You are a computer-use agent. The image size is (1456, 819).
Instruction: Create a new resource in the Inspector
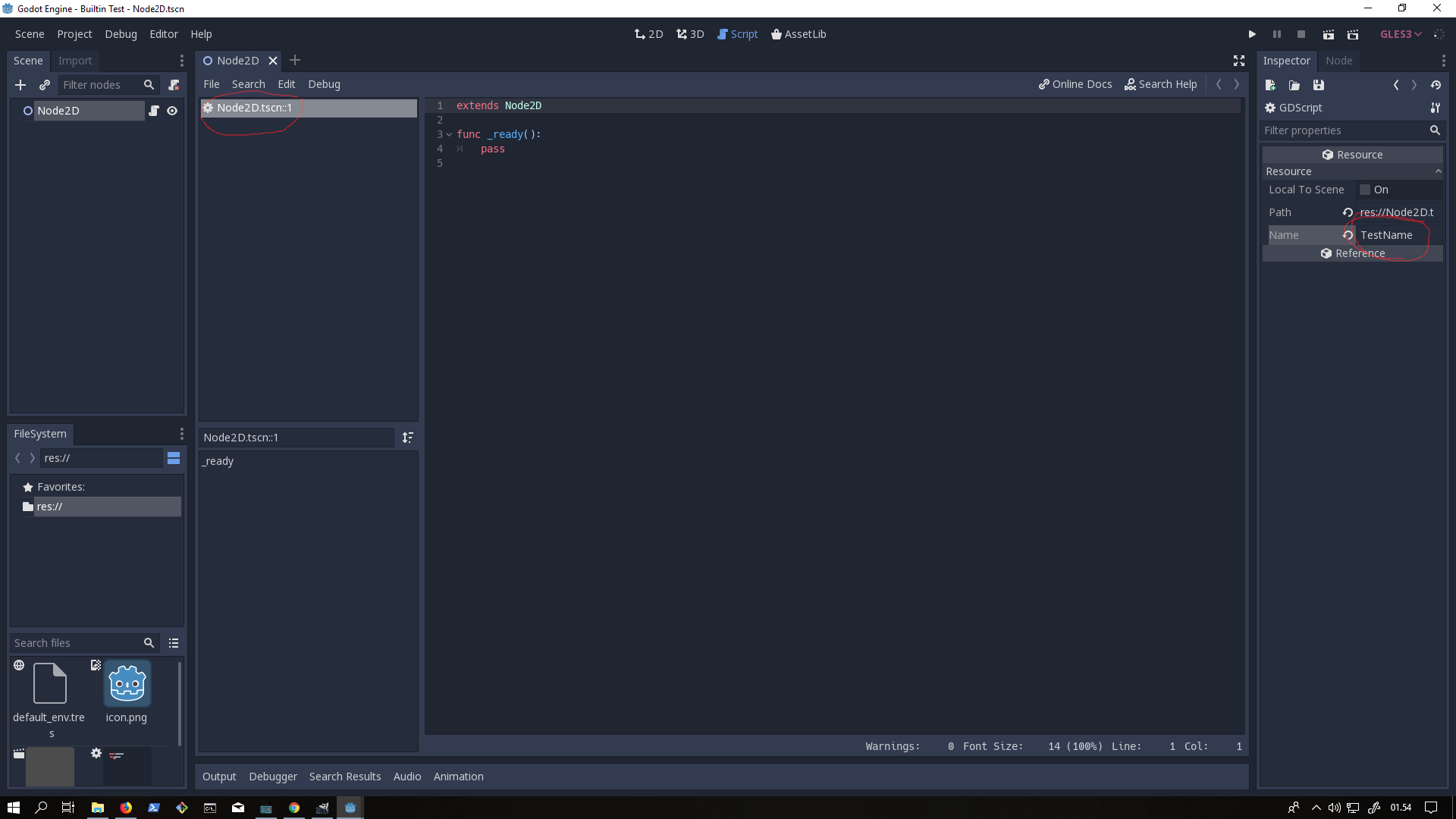point(1270,85)
